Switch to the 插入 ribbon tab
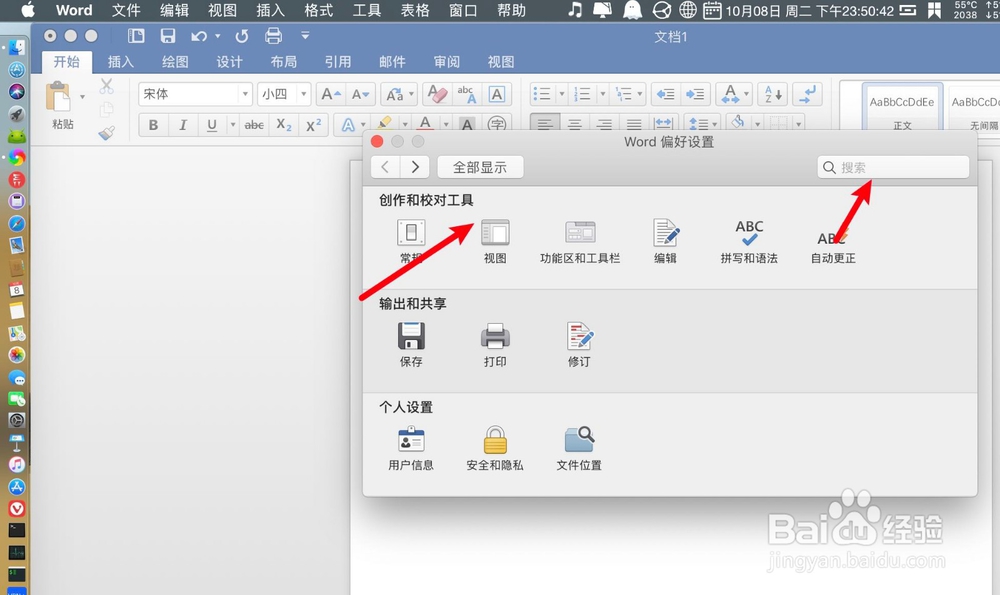This screenshot has height=595, width=1000. [121, 62]
